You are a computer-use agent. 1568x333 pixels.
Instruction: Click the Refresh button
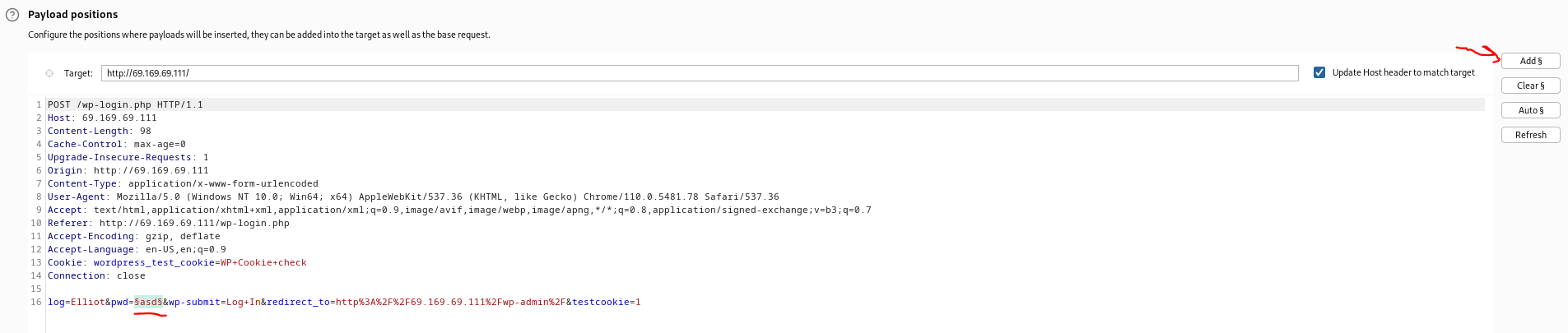point(1530,135)
